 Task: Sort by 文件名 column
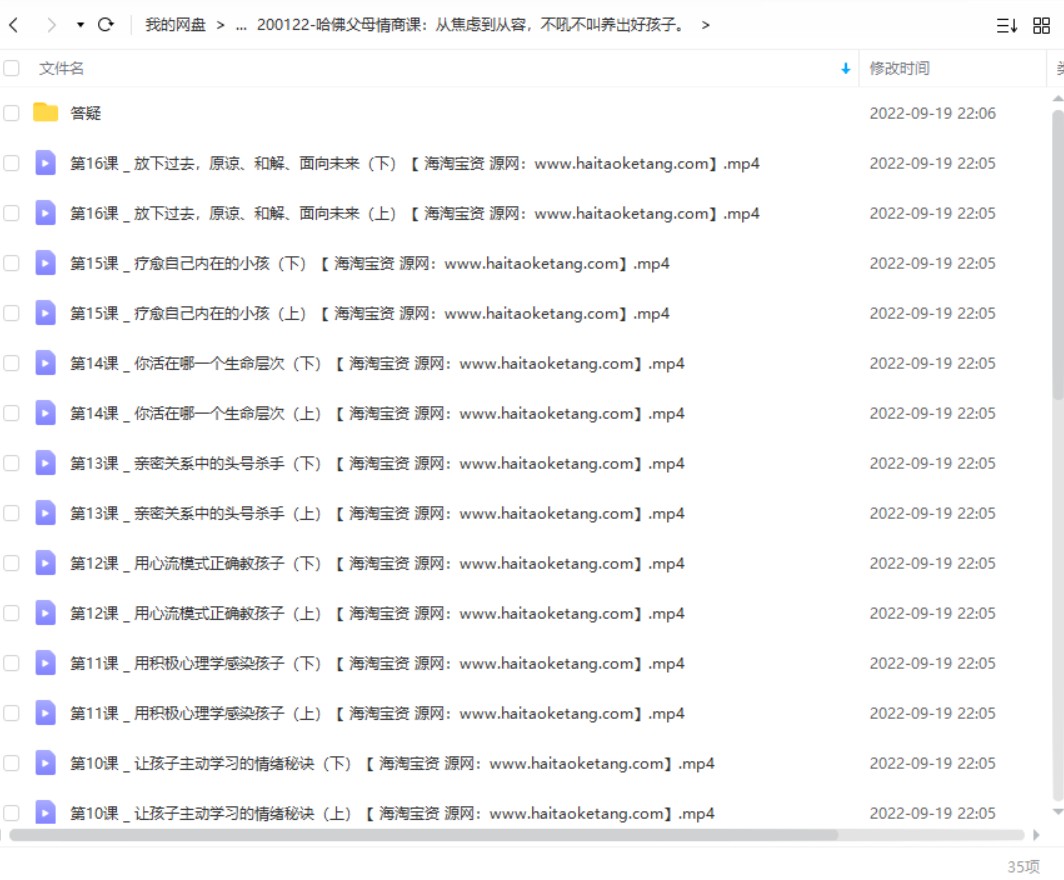pos(61,69)
